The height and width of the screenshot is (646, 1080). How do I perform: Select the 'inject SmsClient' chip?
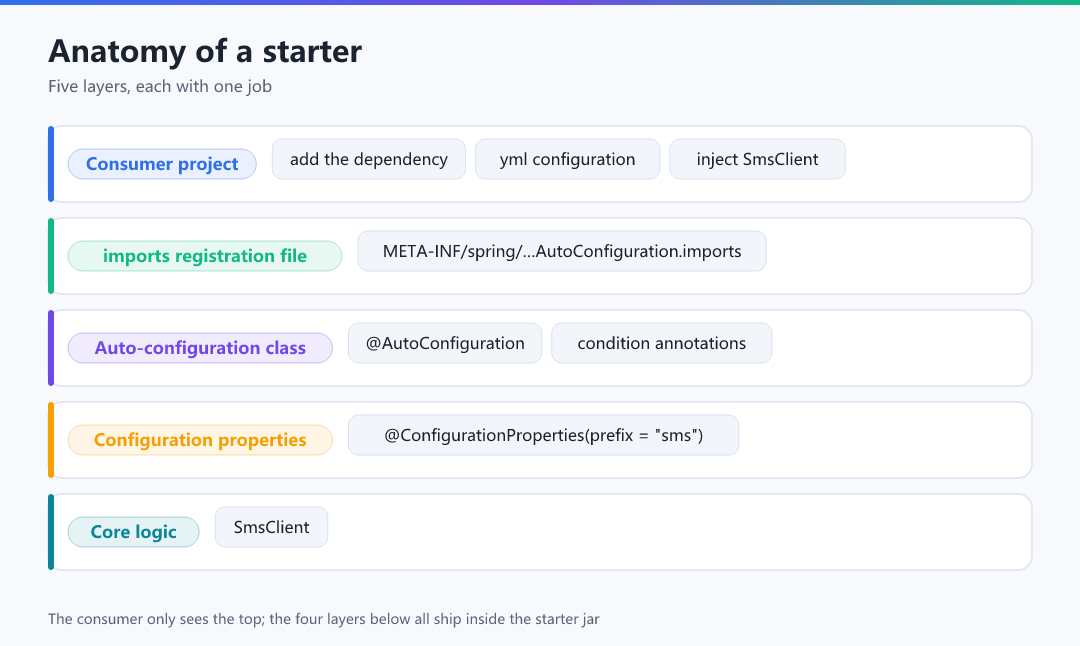757,159
